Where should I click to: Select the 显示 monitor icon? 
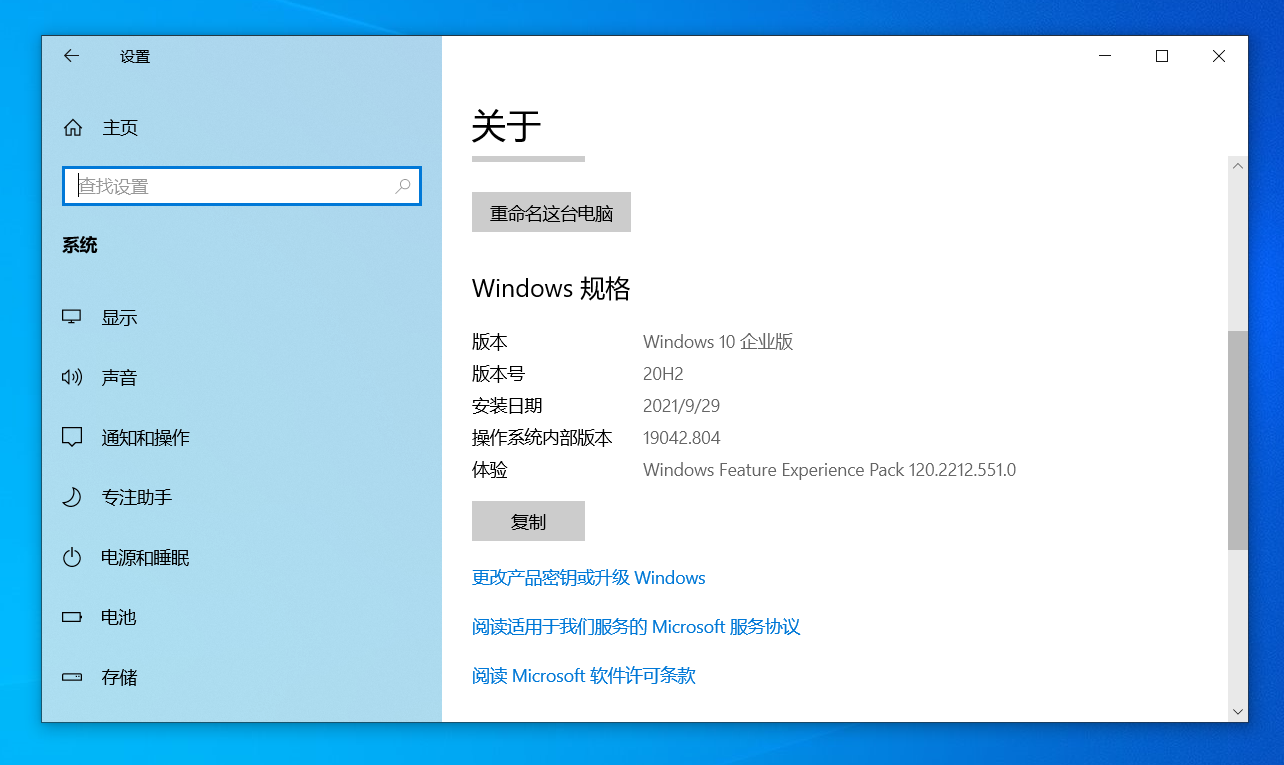pos(72,317)
